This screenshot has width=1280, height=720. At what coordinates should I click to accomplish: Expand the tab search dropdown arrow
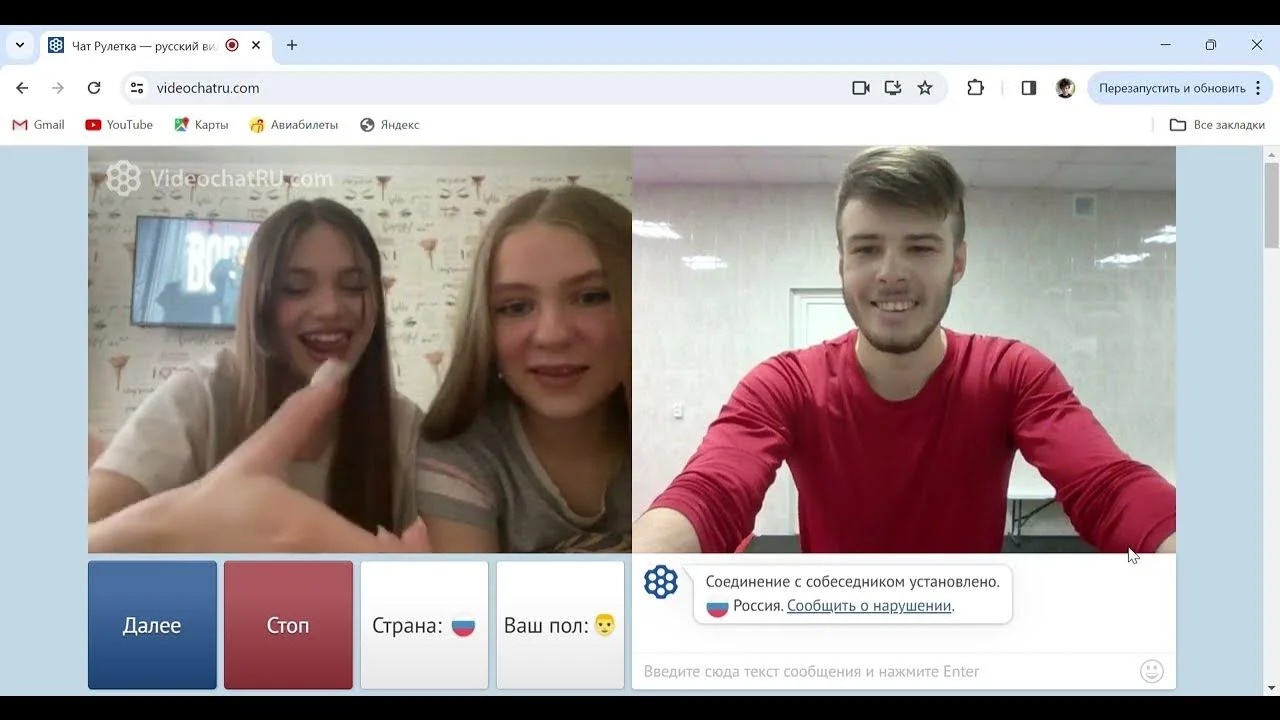[x=19, y=45]
